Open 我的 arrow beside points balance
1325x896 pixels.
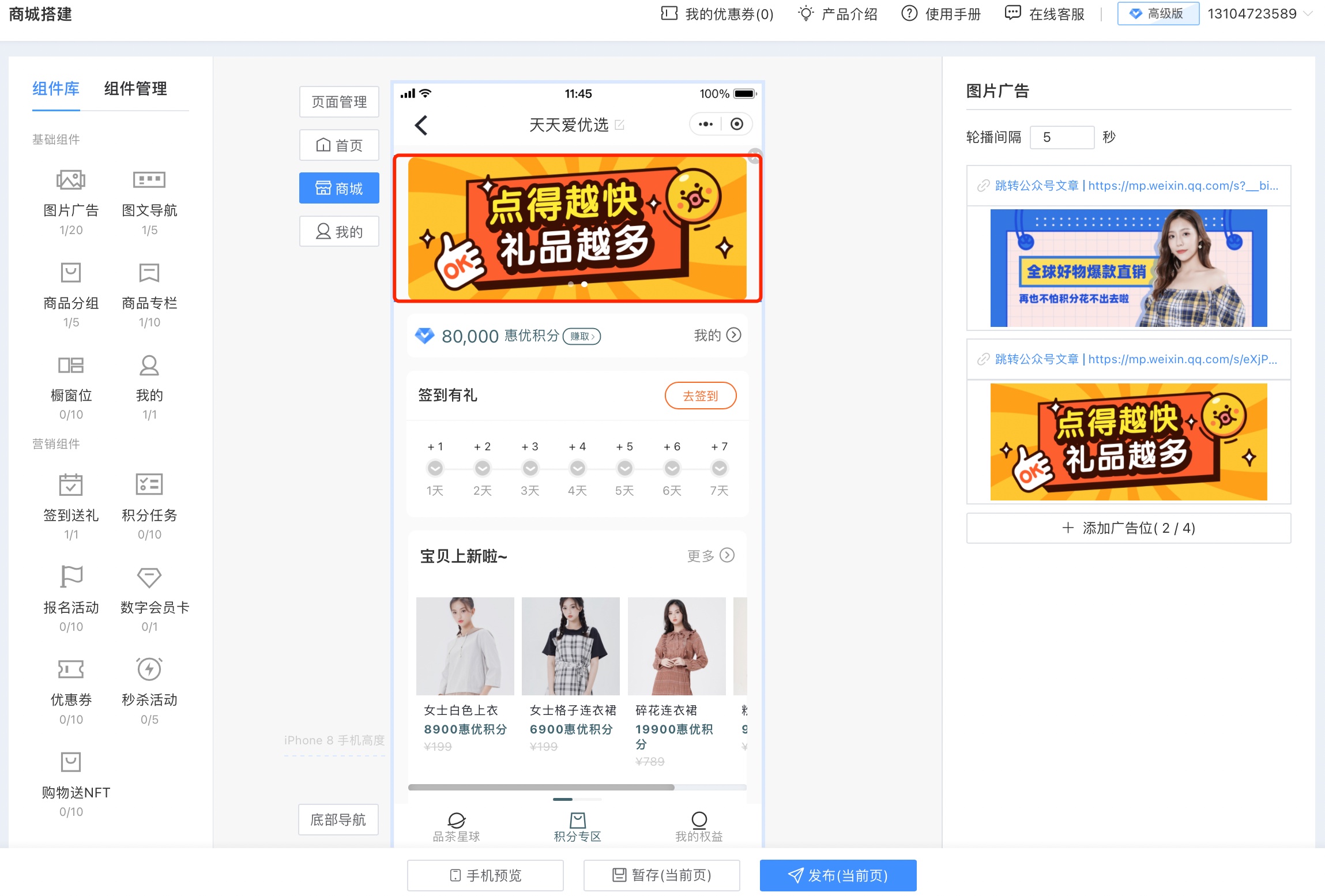[x=733, y=335]
